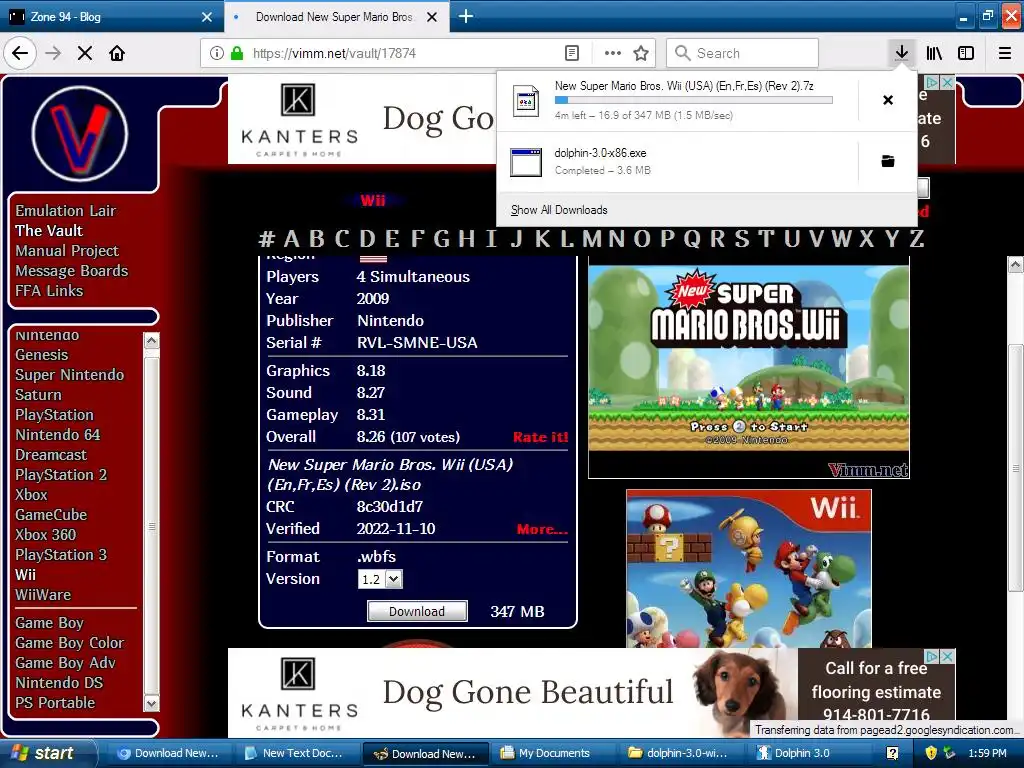This screenshot has height=768, width=1024.
Task: Open the Wii box art image
Action: click(x=748, y=568)
